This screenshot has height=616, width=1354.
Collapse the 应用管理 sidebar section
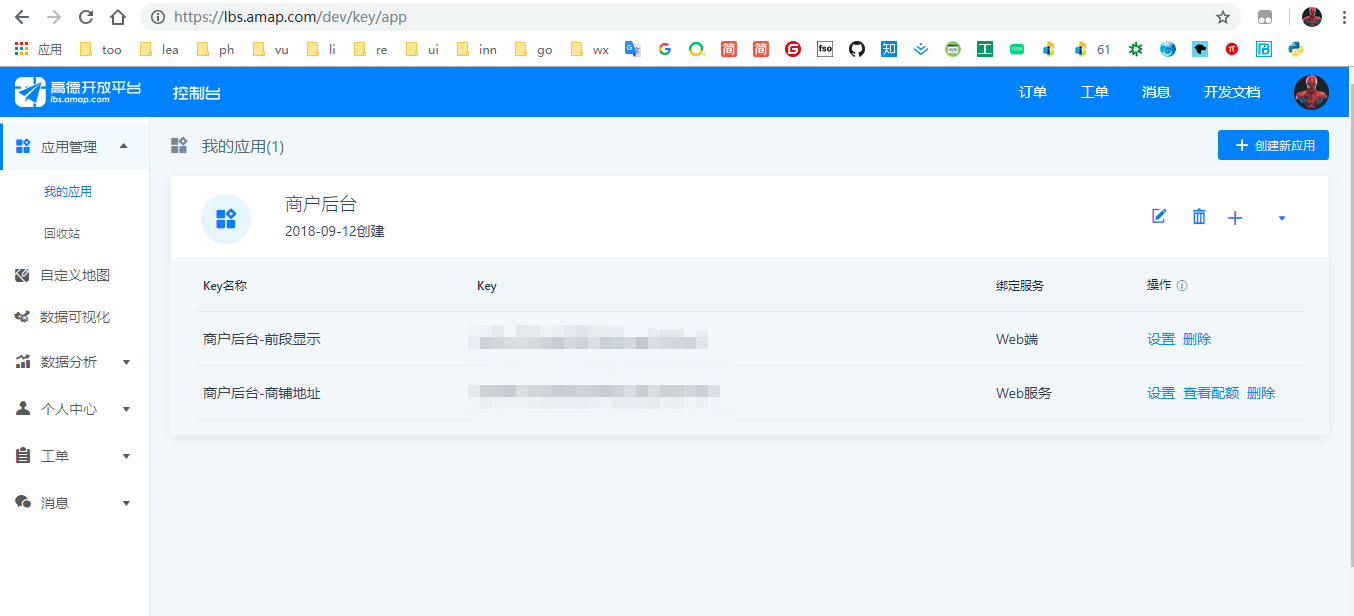pos(74,147)
